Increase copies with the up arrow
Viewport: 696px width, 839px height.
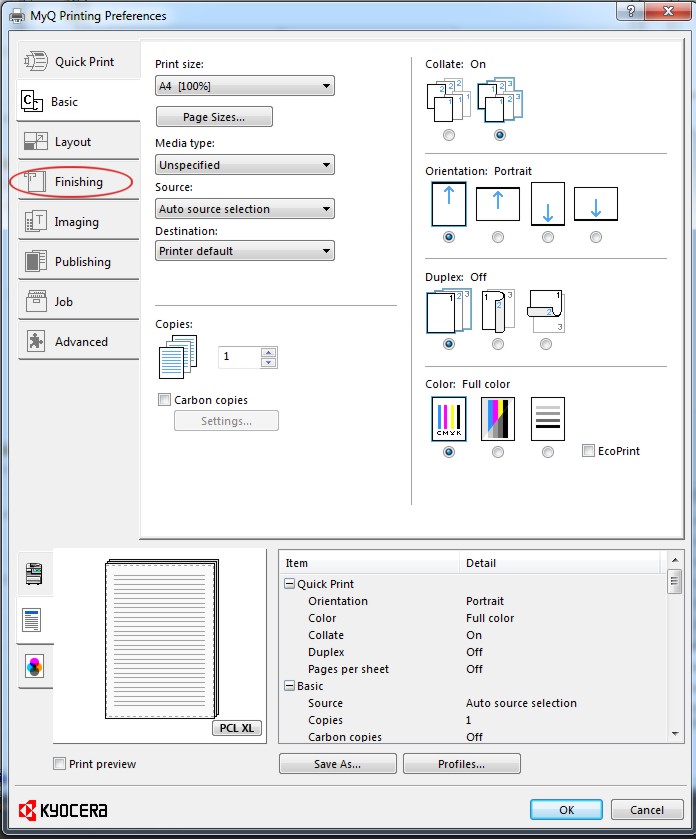(x=268, y=352)
